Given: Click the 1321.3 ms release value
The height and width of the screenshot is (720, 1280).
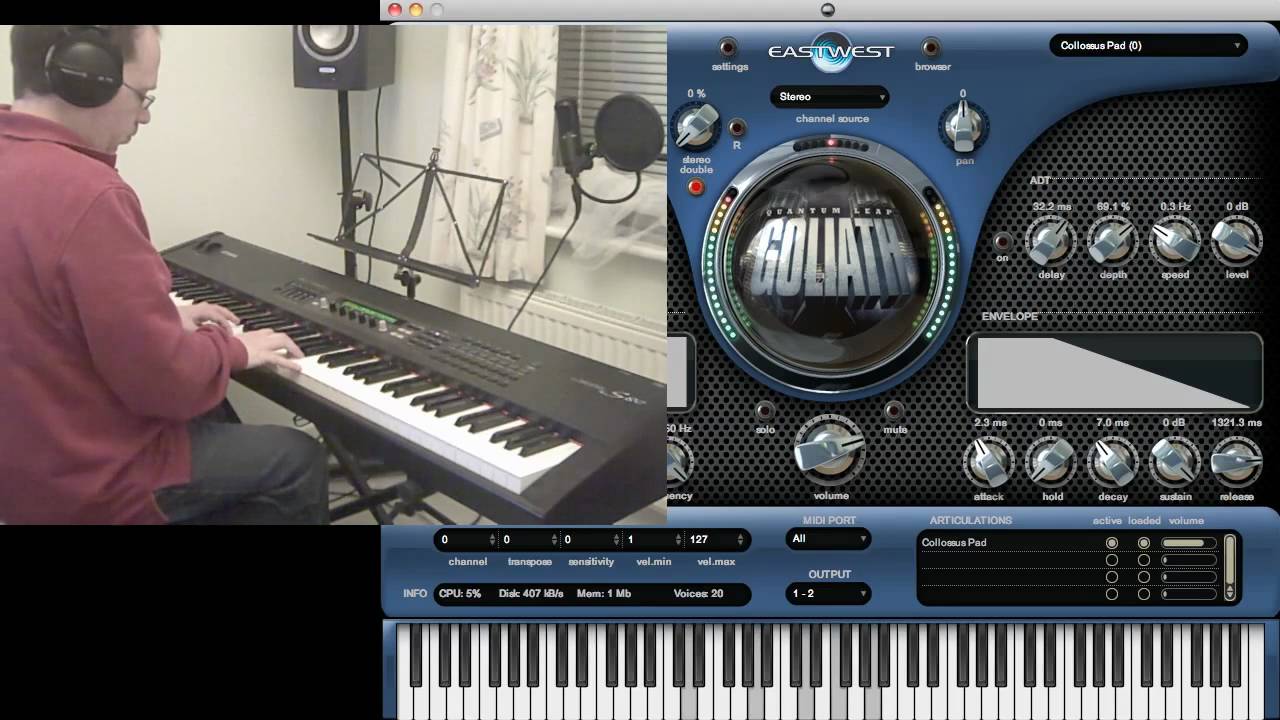Looking at the screenshot, I should click(1237, 423).
